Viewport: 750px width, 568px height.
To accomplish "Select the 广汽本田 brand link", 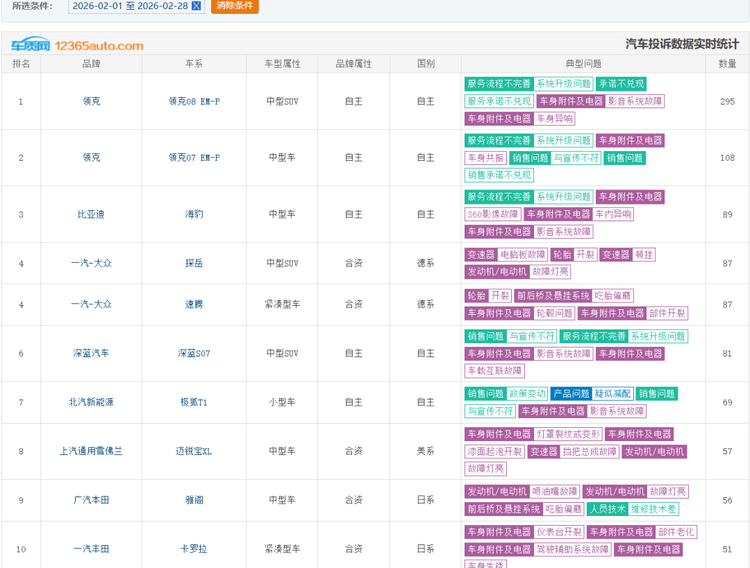I will pyautogui.click(x=91, y=500).
